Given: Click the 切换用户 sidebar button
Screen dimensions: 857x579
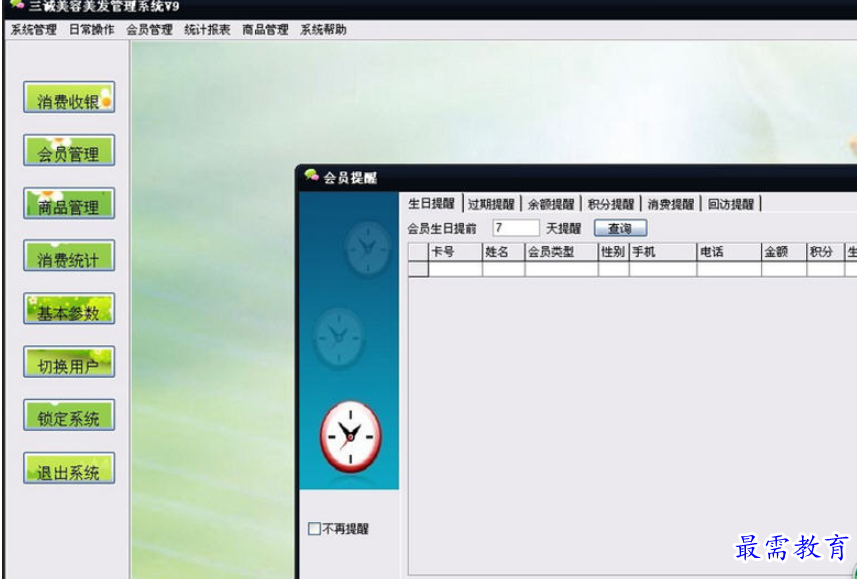Looking at the screenshot, I should coord(69,361).
